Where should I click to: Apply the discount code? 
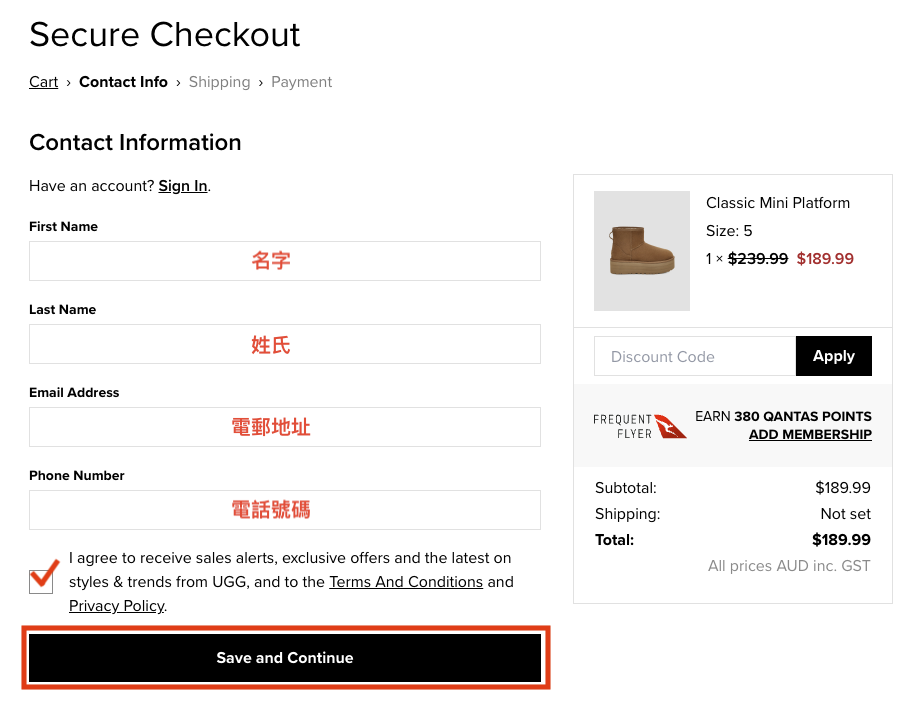pos(833,356)
